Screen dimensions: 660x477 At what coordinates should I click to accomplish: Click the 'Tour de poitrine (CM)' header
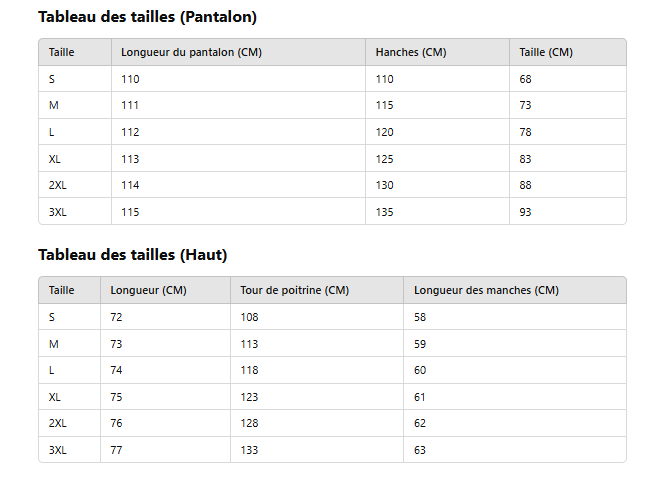pos(294,290)
